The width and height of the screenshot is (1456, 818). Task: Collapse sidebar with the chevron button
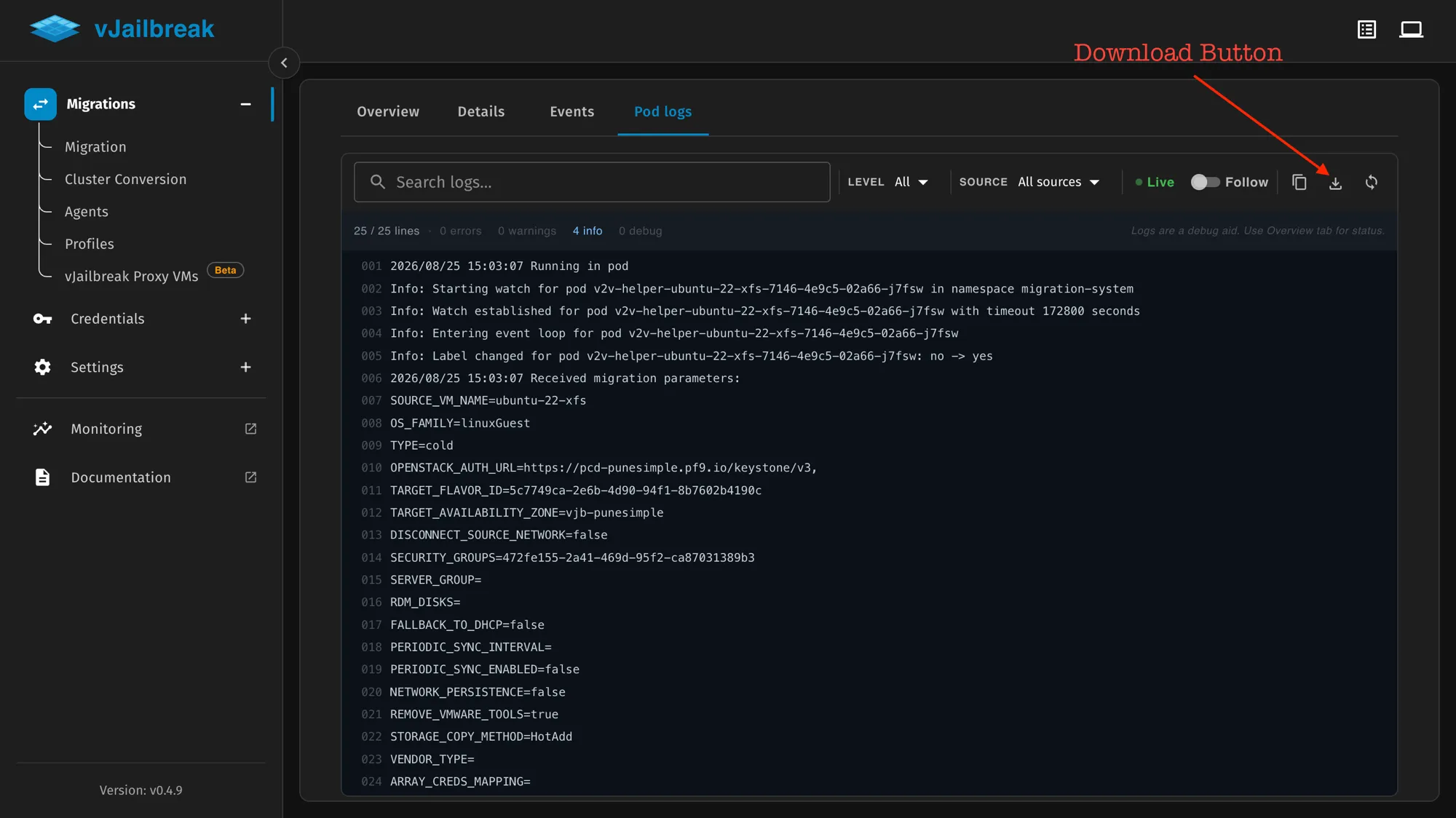point(284,63)
